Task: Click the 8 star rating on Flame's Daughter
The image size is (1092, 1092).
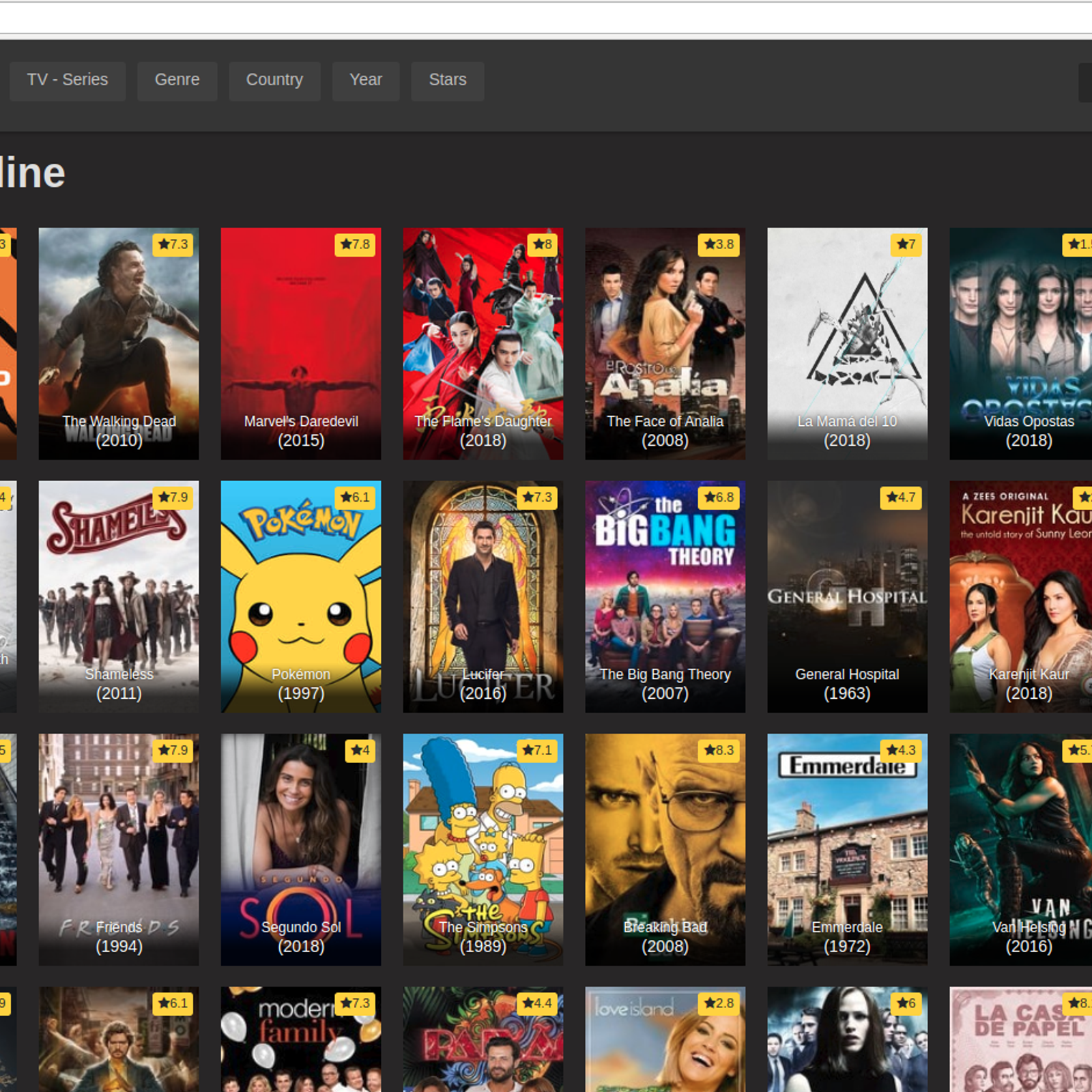Action: click(543, 244)
